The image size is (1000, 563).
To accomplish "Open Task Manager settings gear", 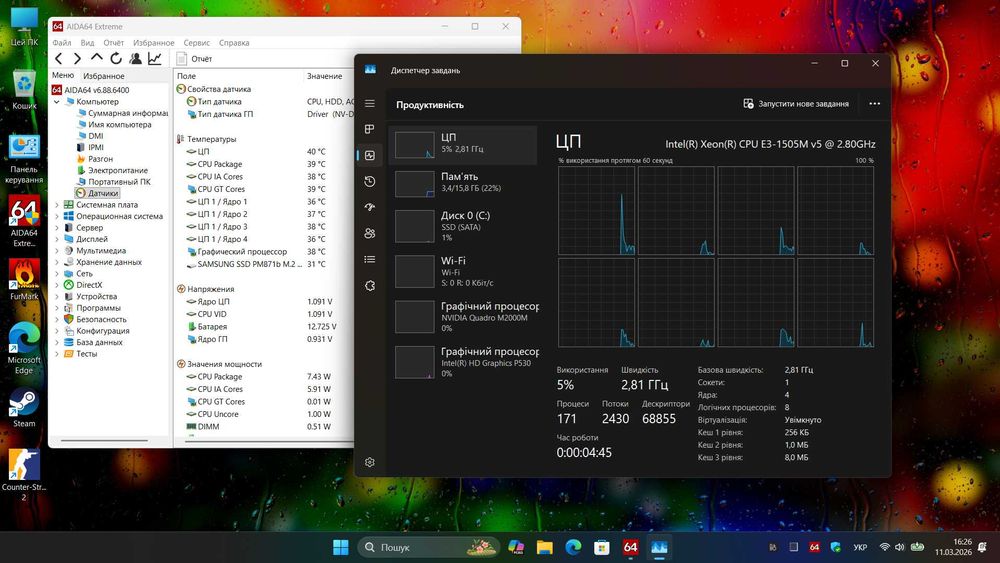I will pyautogui.click(x=370, y=462).
